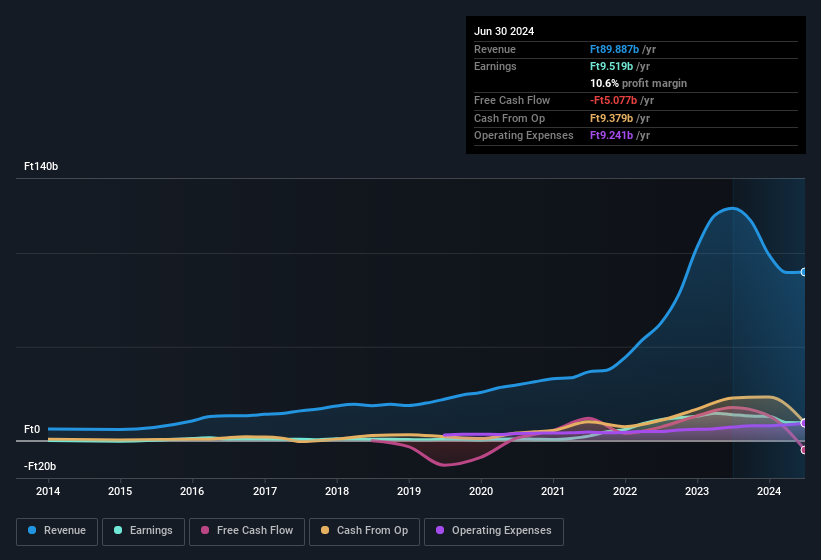821x560 pixels.
Task: Click the blue Revenue endpoint marker
Action: pos(804,272)
